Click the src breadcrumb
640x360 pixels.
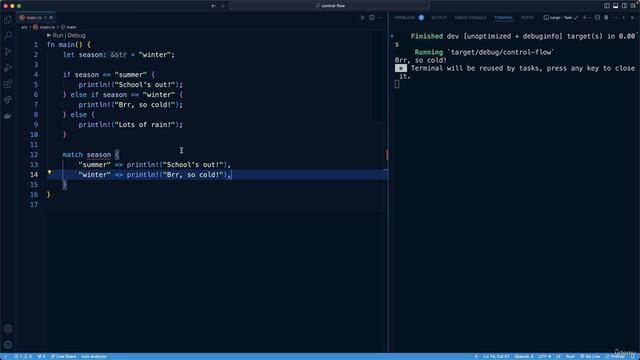click(x=24, y=27)
